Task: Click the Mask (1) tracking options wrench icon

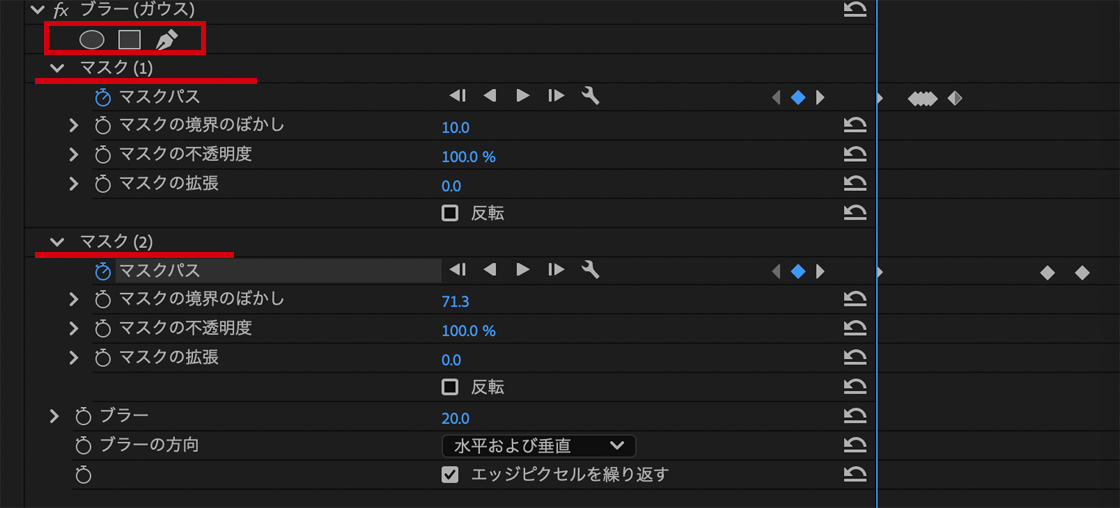Action: point(590,97)
